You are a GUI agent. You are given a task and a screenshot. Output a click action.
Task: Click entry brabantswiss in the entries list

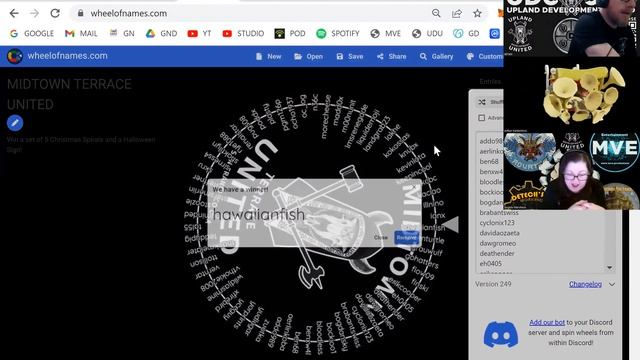tap(499, 213)
